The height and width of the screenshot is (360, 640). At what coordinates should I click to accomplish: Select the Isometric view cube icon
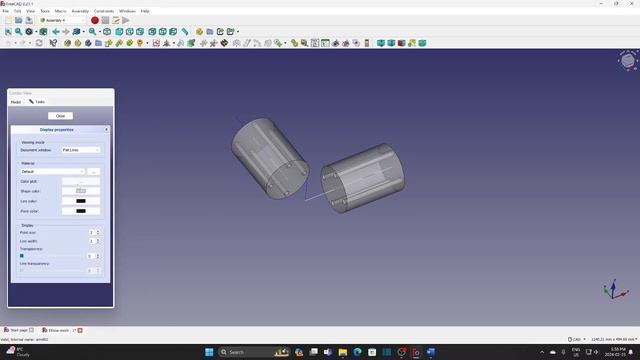[x=107, y=31]
